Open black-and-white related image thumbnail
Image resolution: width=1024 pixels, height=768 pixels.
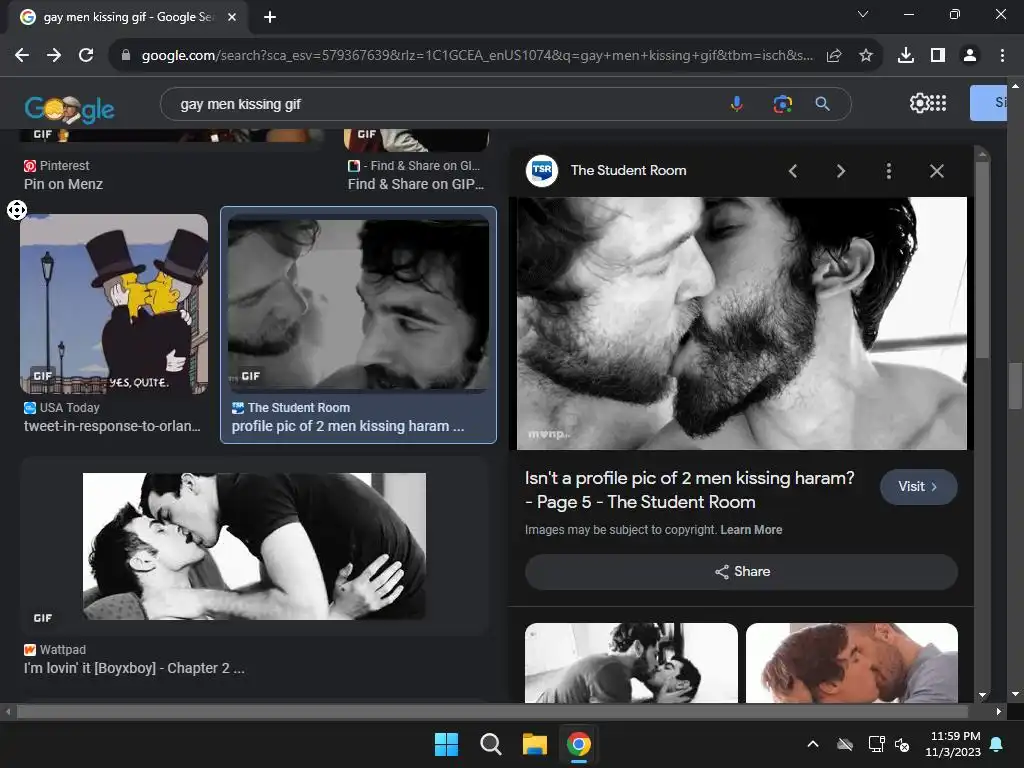[631, 662]
